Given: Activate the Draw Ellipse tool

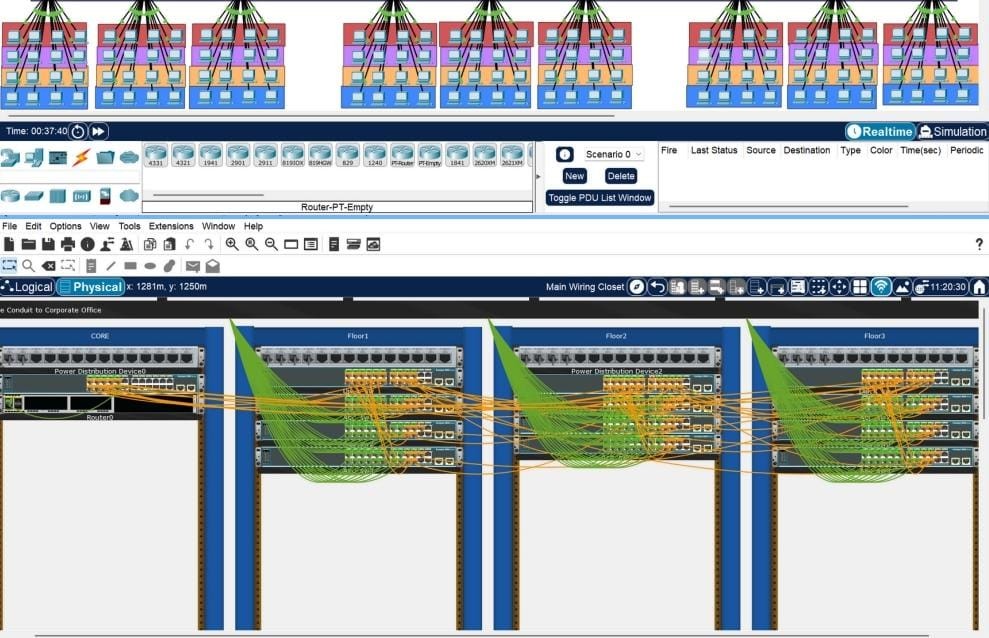Looking at the screenshot, I should point(150,266).
